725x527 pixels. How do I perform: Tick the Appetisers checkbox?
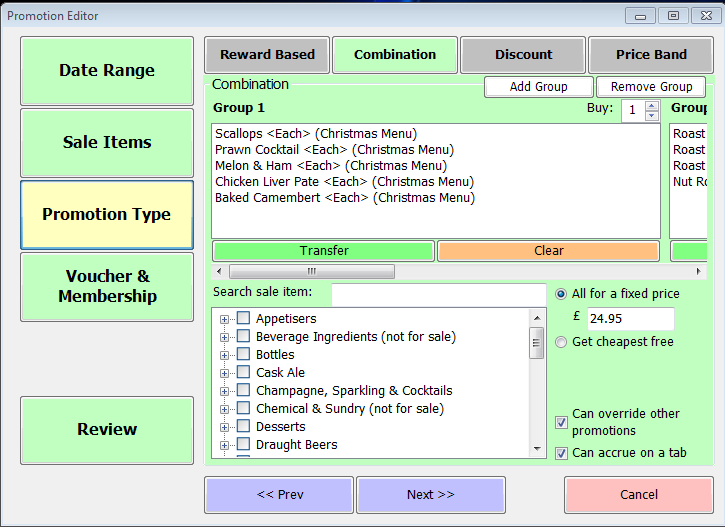coord(243,318)
